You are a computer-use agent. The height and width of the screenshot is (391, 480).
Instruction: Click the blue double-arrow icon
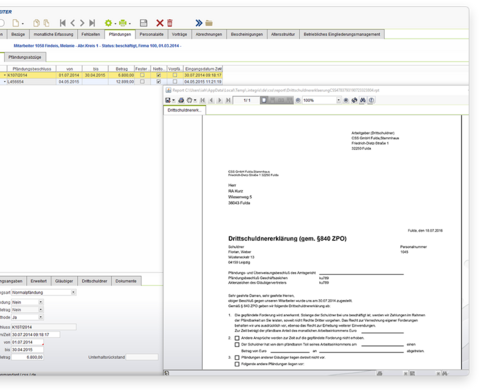pos(199,23)
